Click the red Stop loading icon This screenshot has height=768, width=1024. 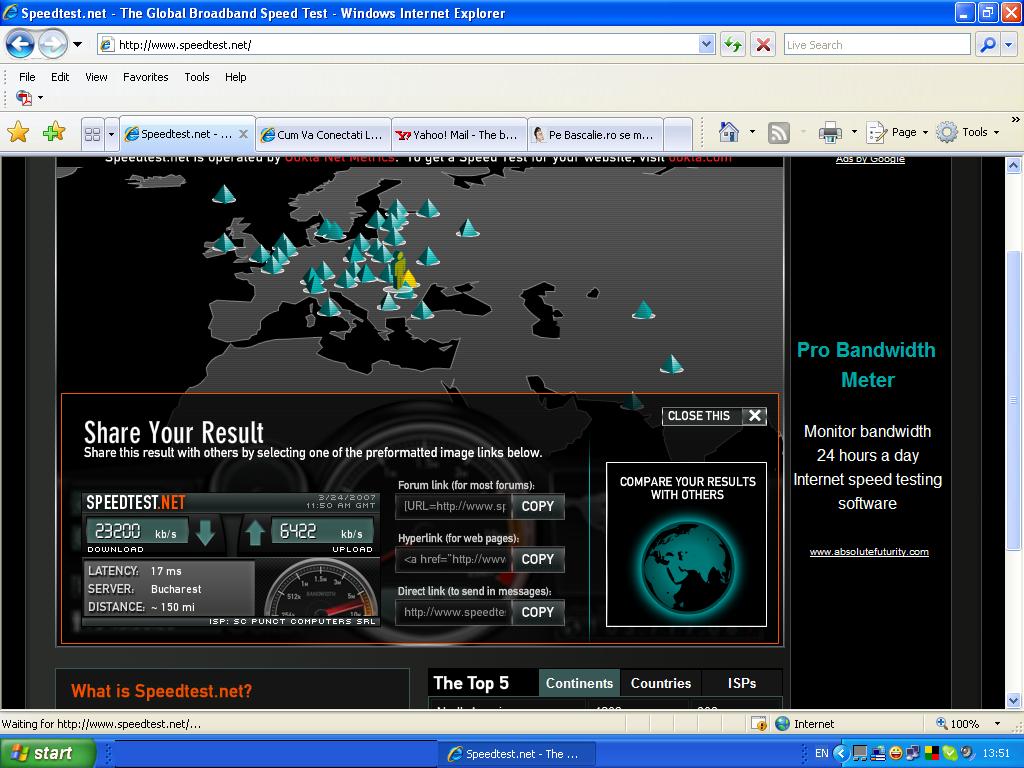(x=763, y=44)
